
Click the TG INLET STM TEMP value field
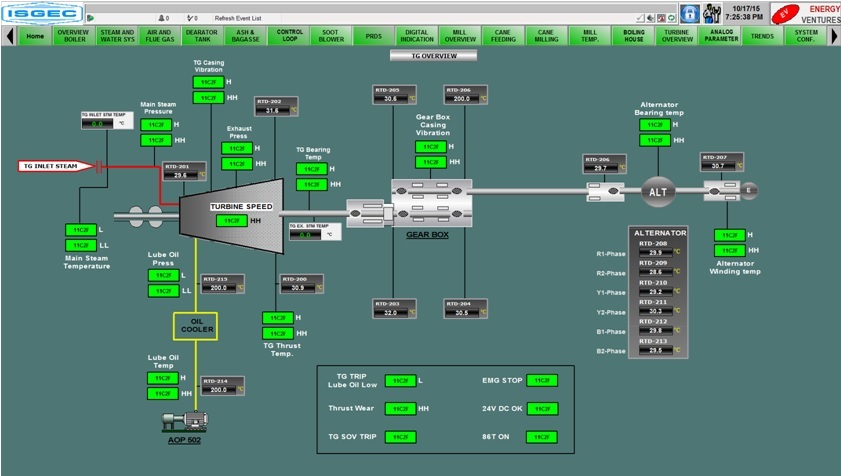[97, 124]
